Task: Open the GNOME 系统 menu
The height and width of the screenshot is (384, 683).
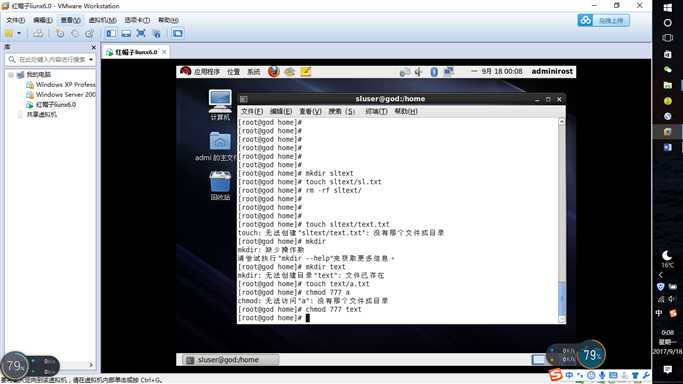Action: (254, 72)
